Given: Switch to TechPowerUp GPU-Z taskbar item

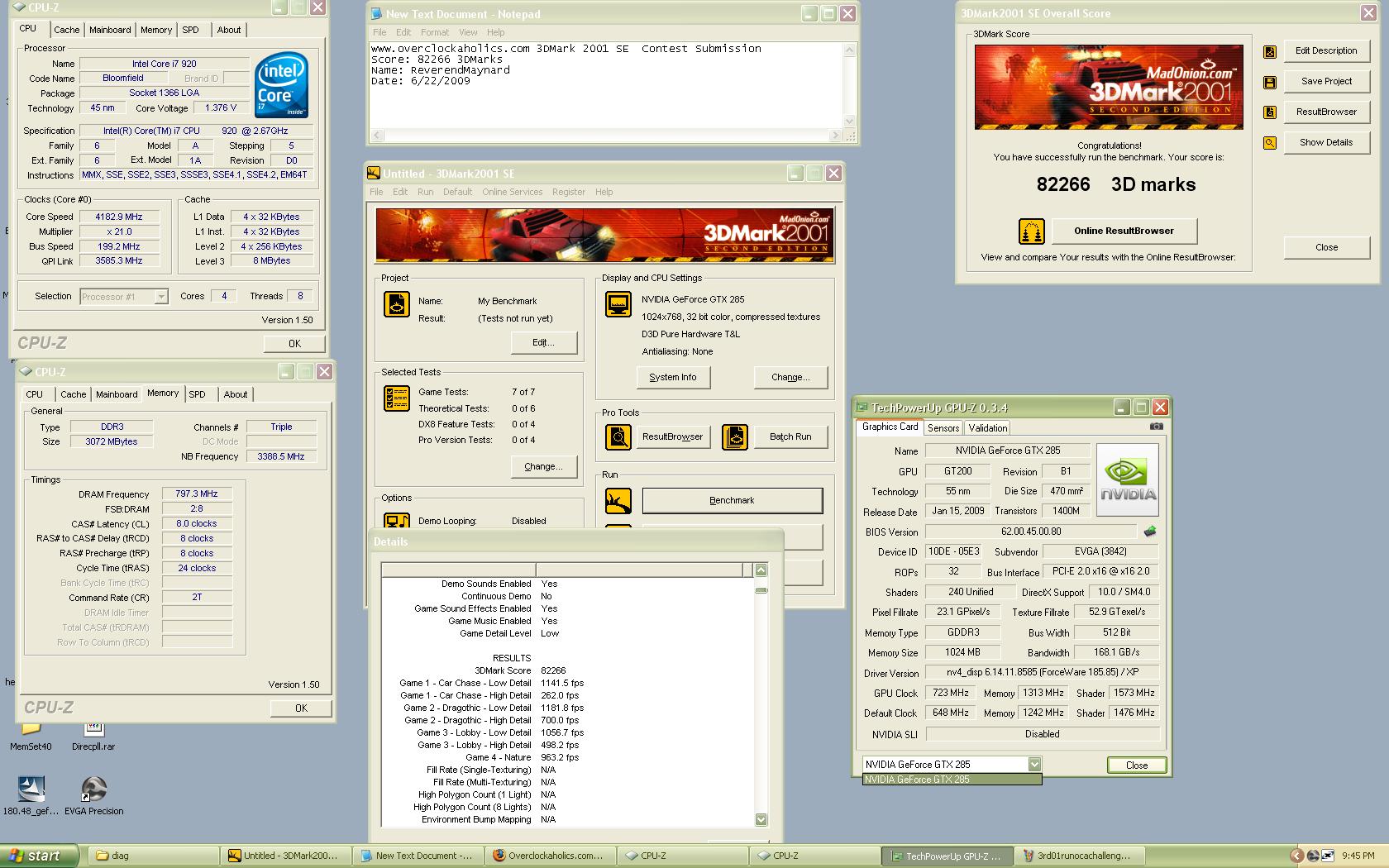Looking at the screenshot, I should click(x=947, y=856).
